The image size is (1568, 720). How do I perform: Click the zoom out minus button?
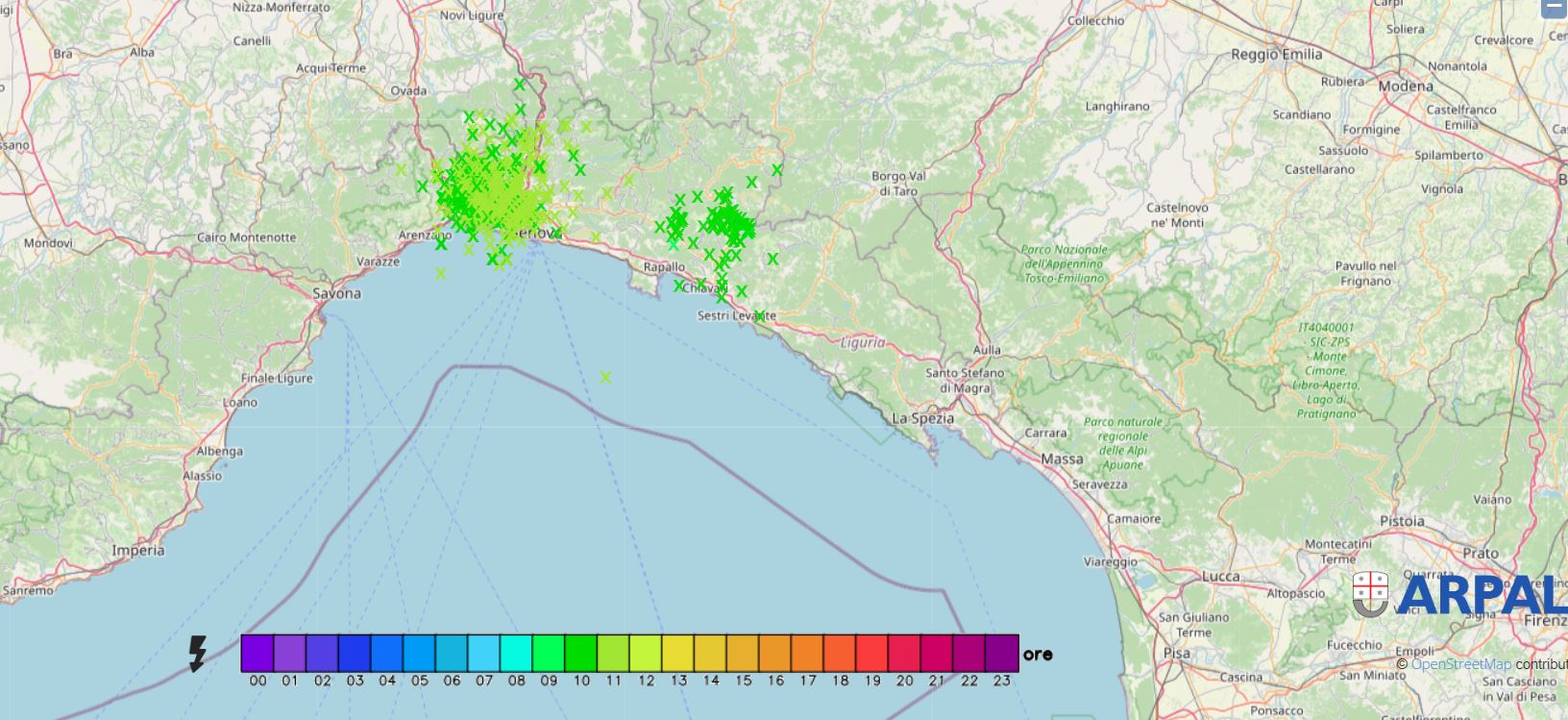click(1554, 9)
